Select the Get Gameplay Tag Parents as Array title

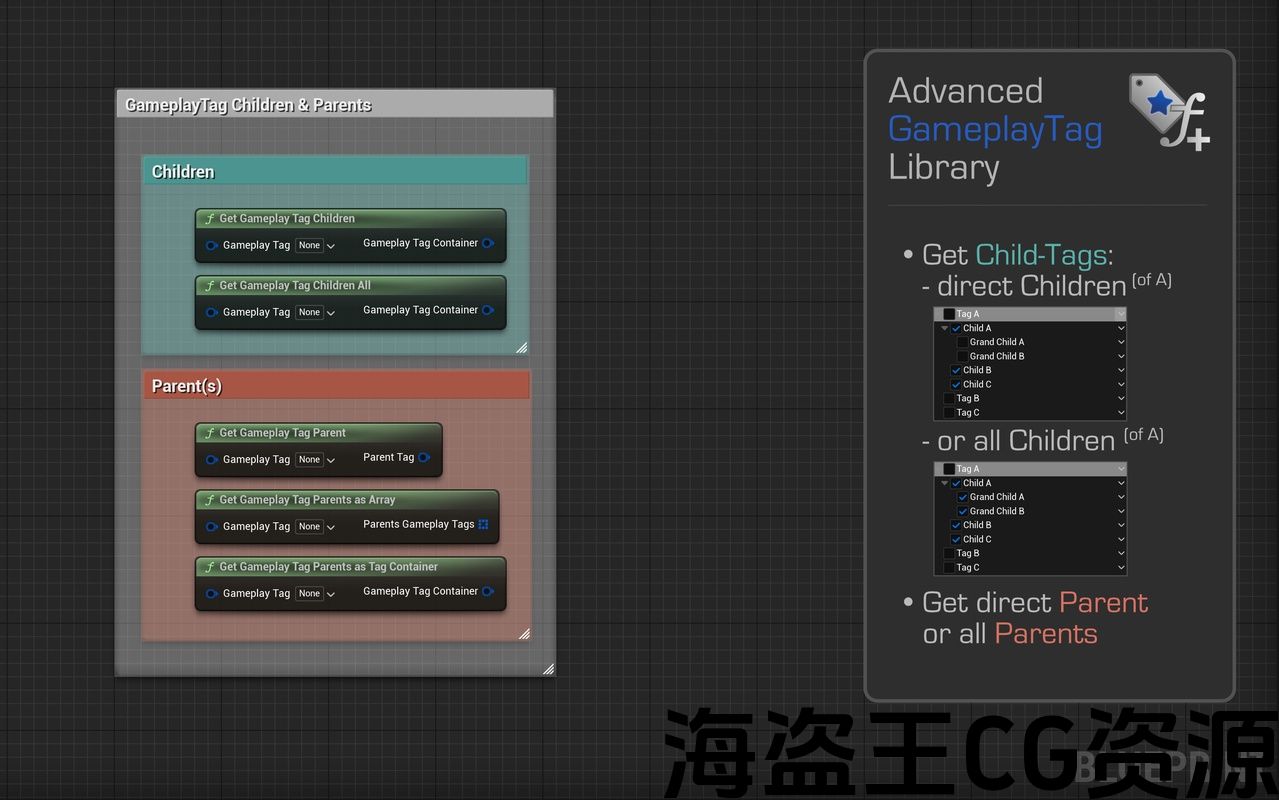tap(307, 500)
